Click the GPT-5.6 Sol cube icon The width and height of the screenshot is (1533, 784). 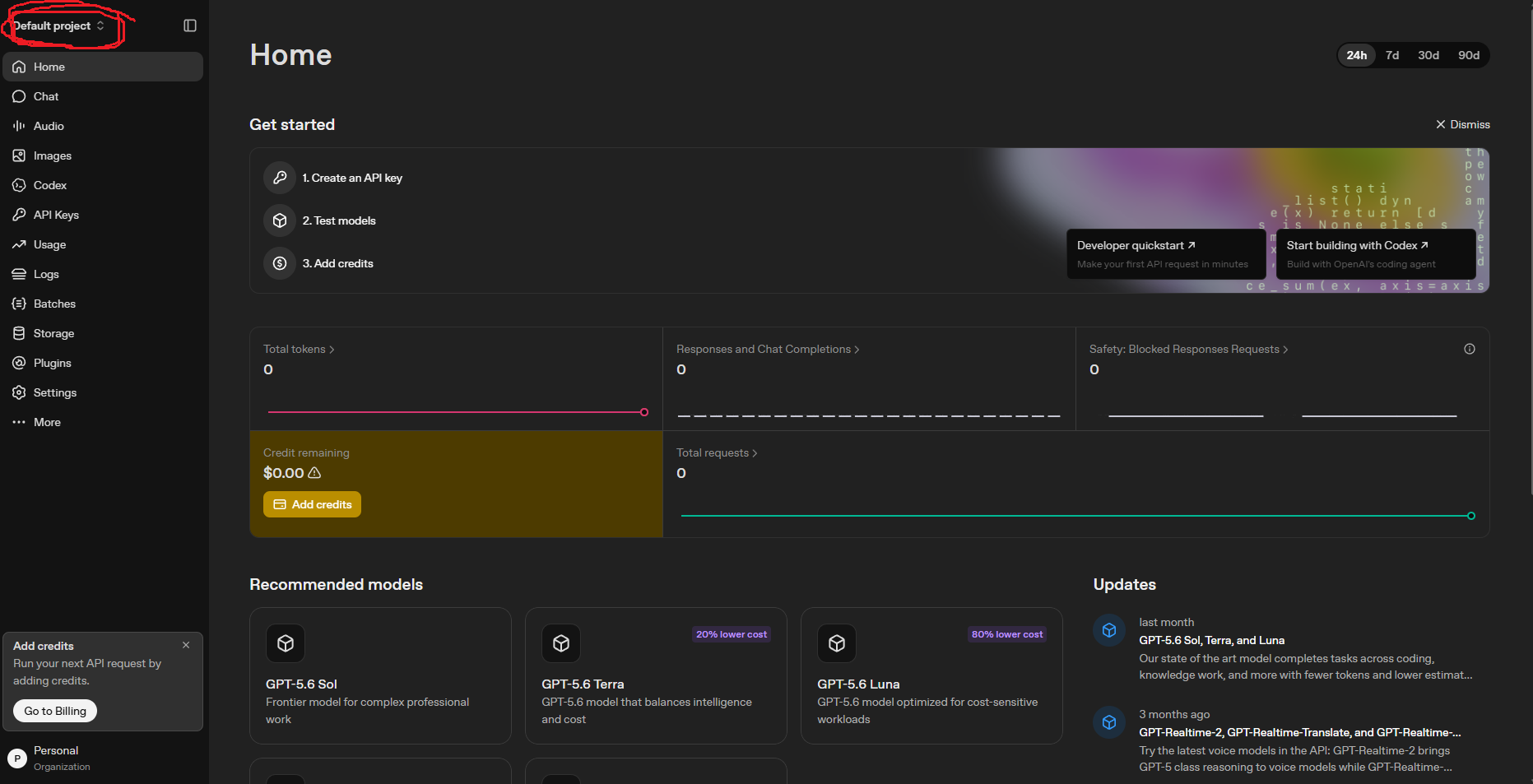click(286, 643)
